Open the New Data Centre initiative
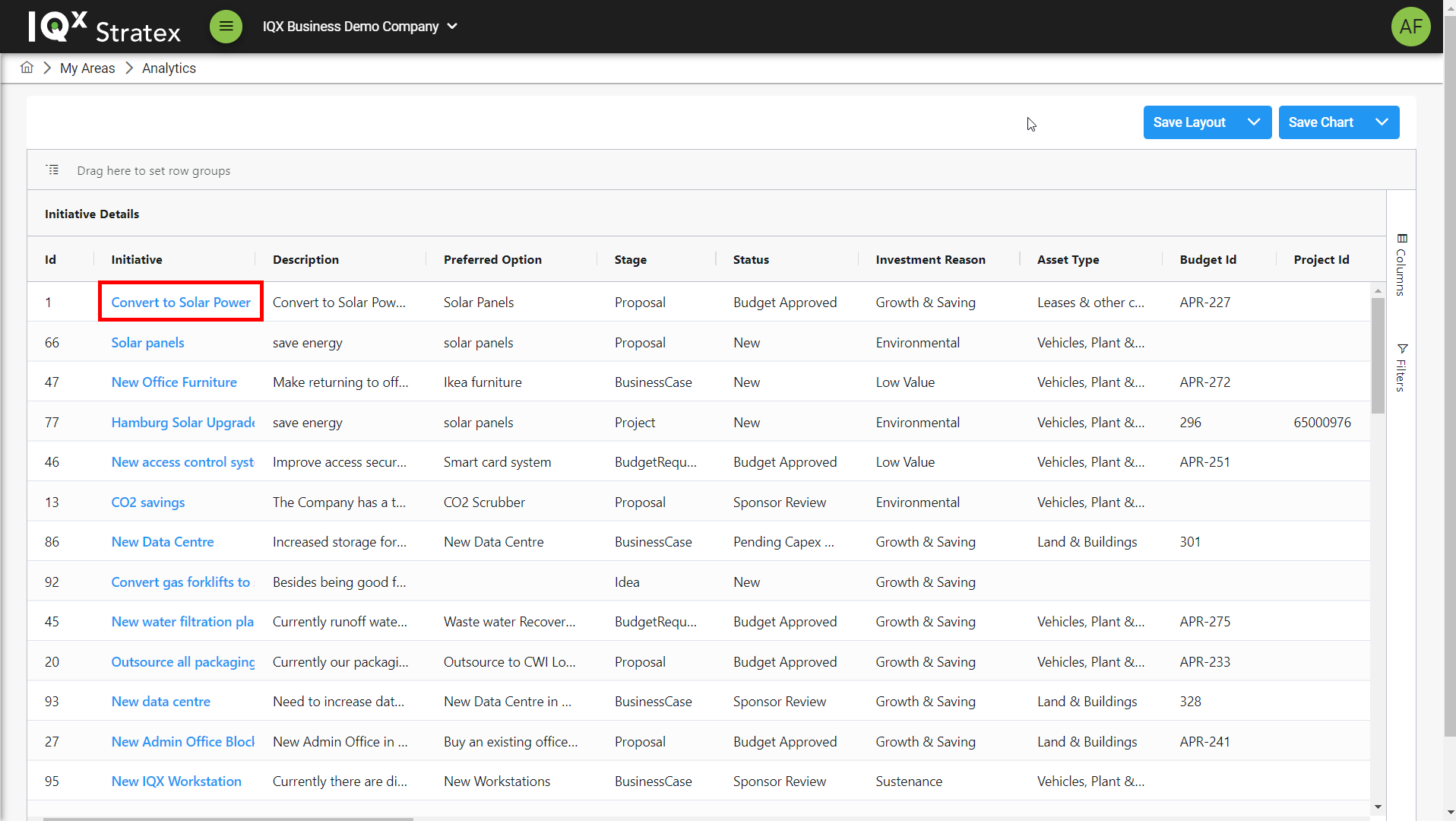 pyautogui.click(x=163, y=542)
